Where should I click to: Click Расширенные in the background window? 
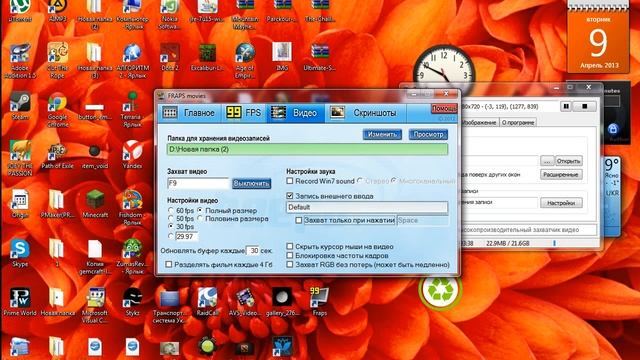[x=561, y=175]
